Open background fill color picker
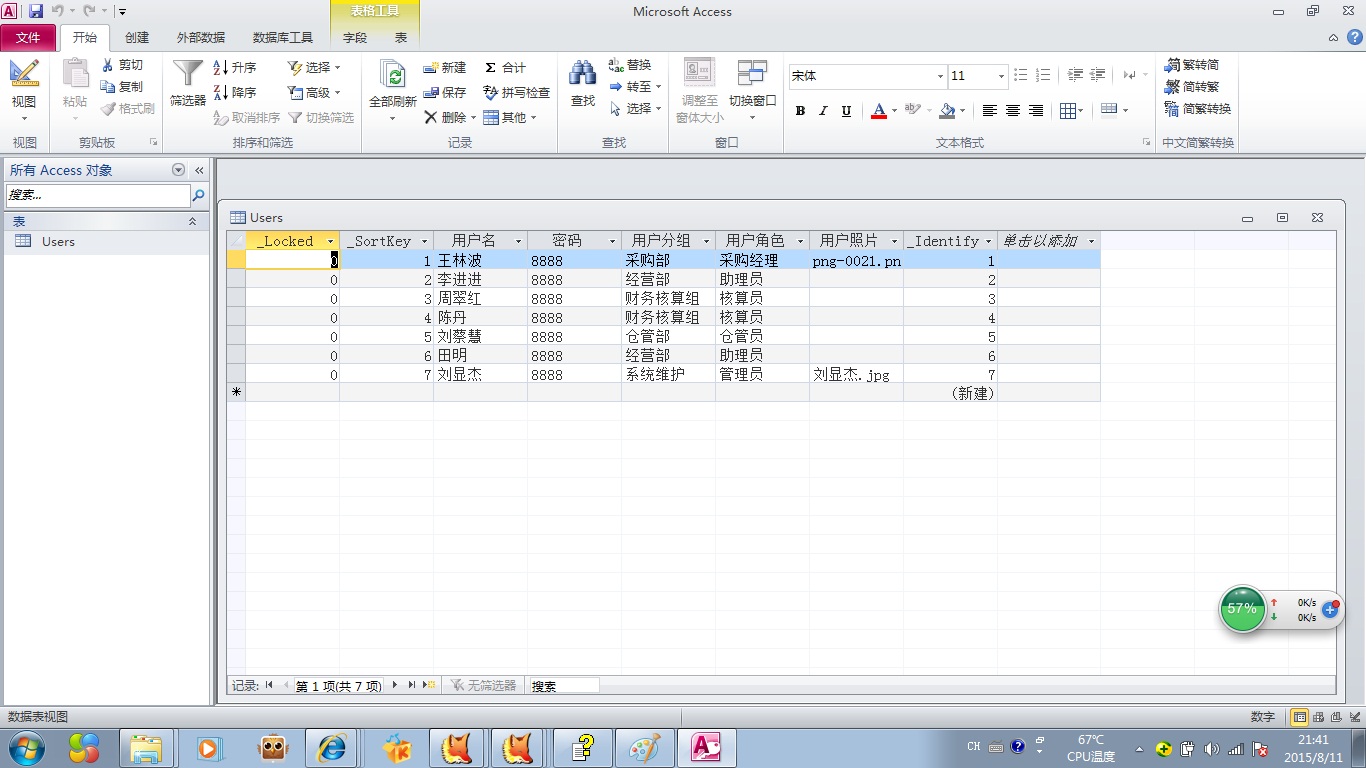Screen dimensions: 1366x768 click(962, 110)
